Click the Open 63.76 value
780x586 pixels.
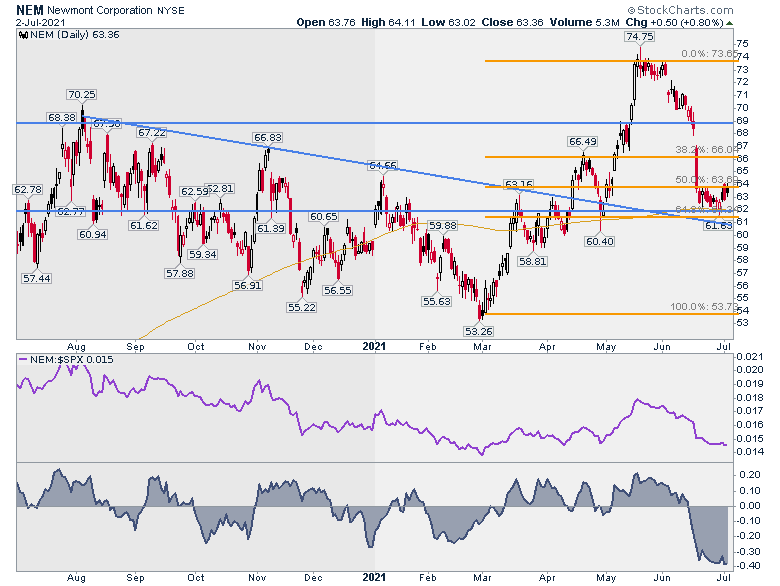click(x=326, y=22)
